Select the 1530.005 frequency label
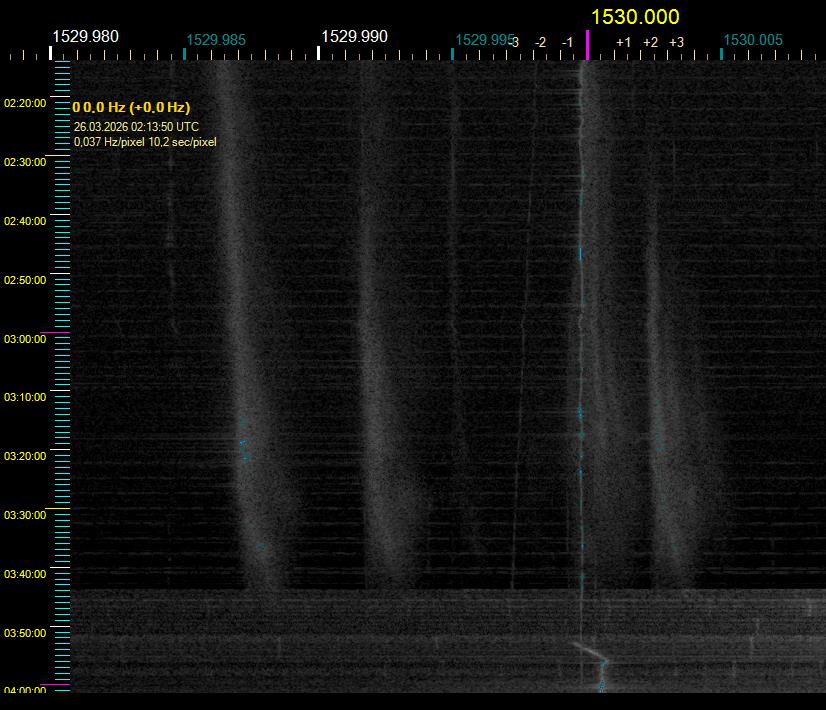 click(752, 41)
